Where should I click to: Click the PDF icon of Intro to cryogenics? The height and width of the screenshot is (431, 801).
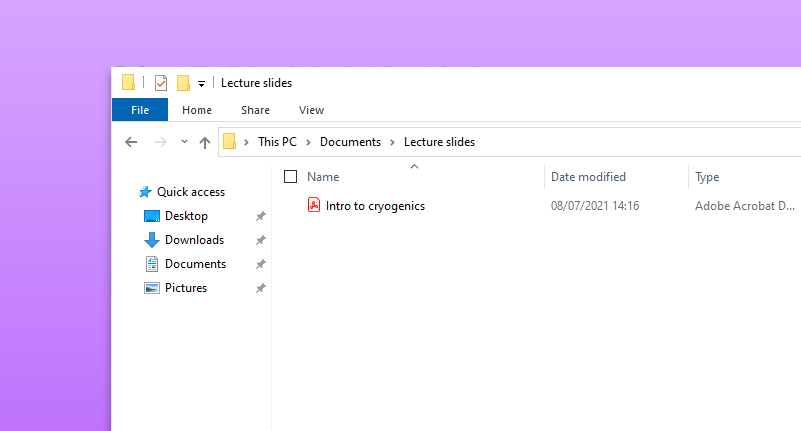[x=313, y=206]
